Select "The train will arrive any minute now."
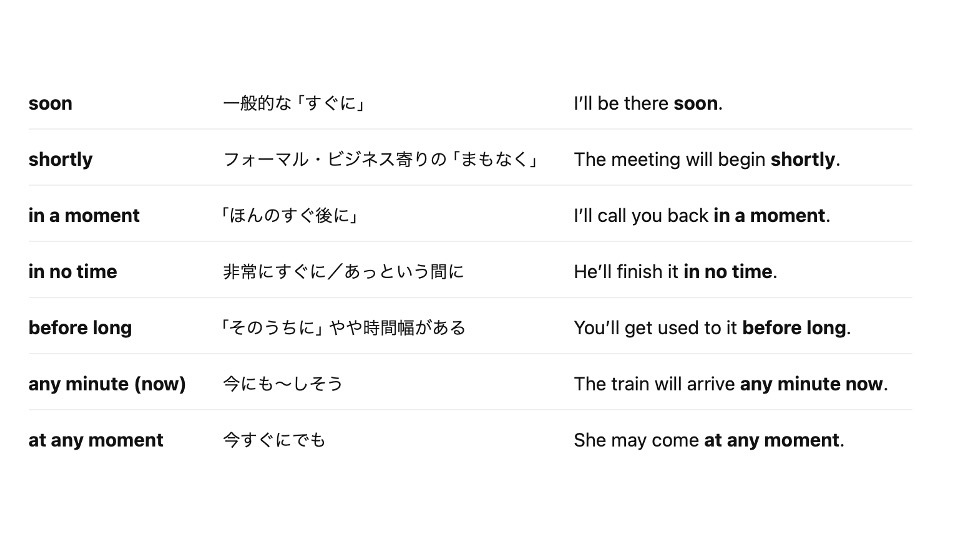Viewport: 960px width, 540px height. (x=730, y=384)
